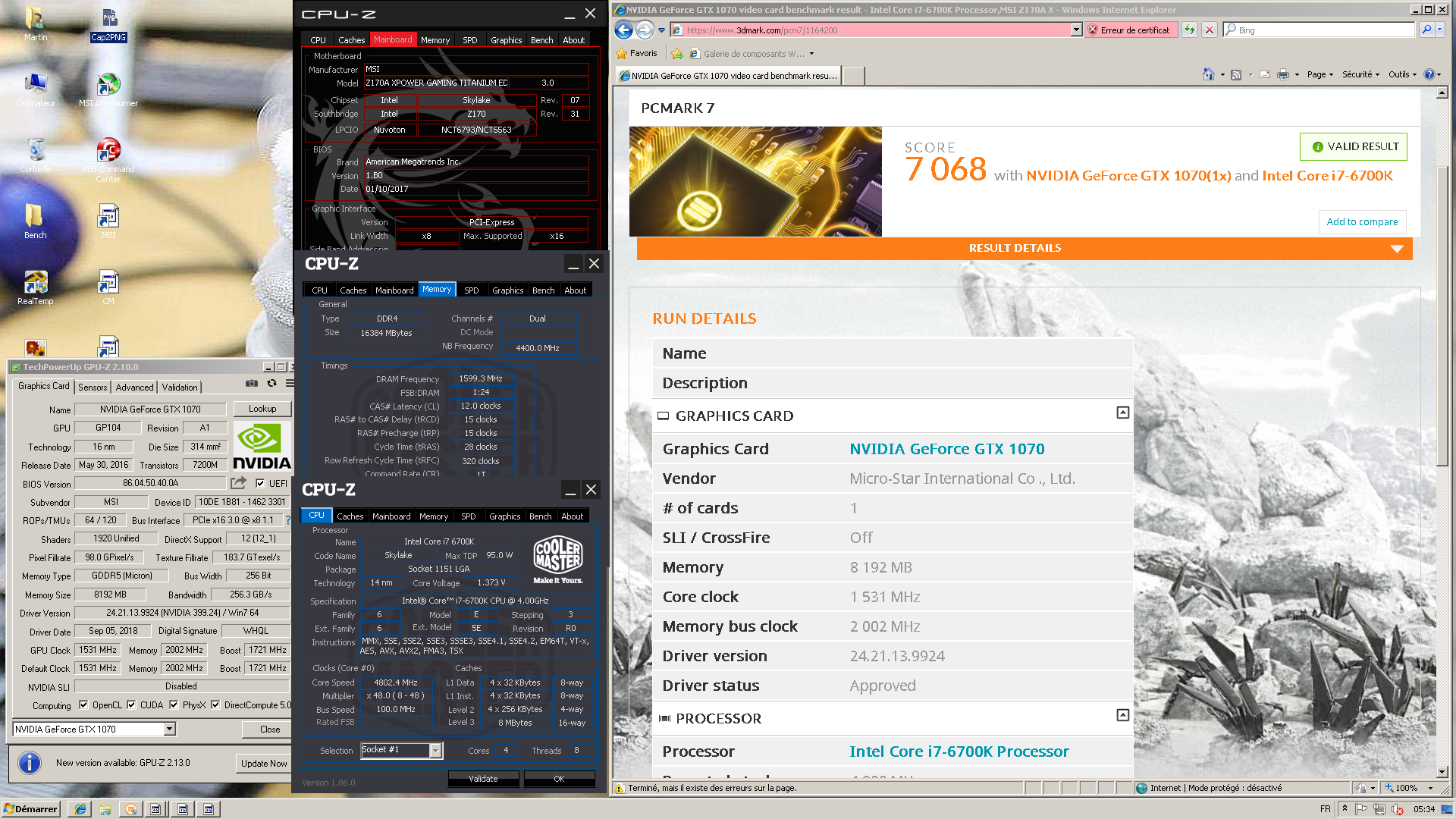Select Graphics tab in the CPU-Z memory window
The width and height of the screenshot is (1456, 819).
pos(507,290)
